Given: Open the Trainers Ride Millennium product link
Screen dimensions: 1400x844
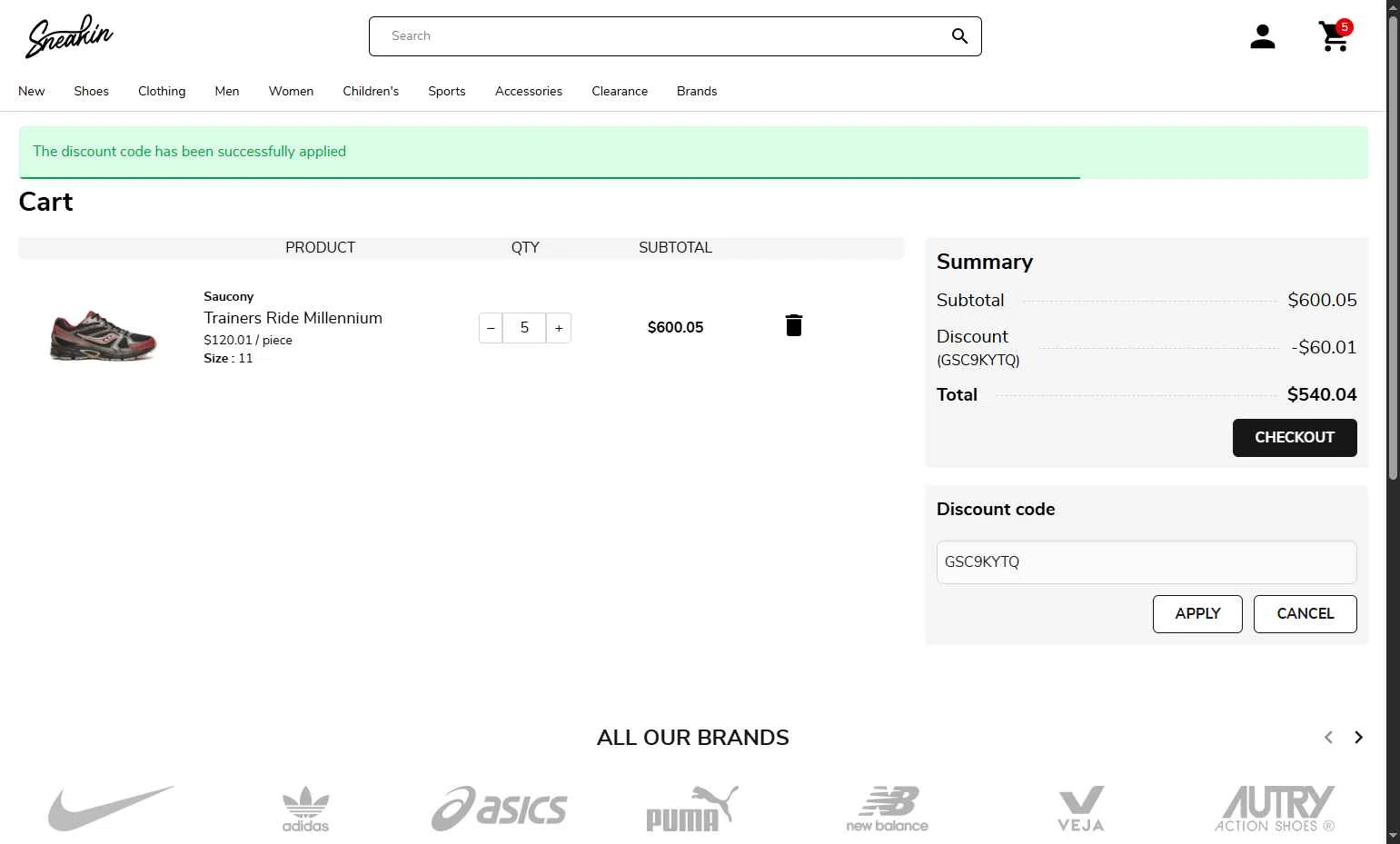Looking at the screenshot, I should pos(293,318).
